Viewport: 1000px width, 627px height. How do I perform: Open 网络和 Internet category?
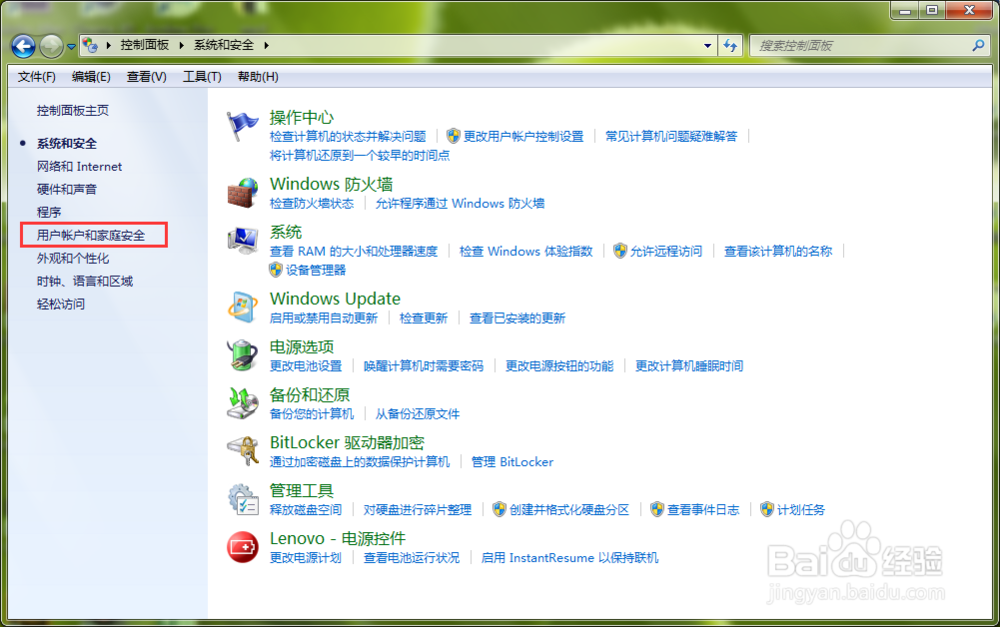(x=79, y=166)
